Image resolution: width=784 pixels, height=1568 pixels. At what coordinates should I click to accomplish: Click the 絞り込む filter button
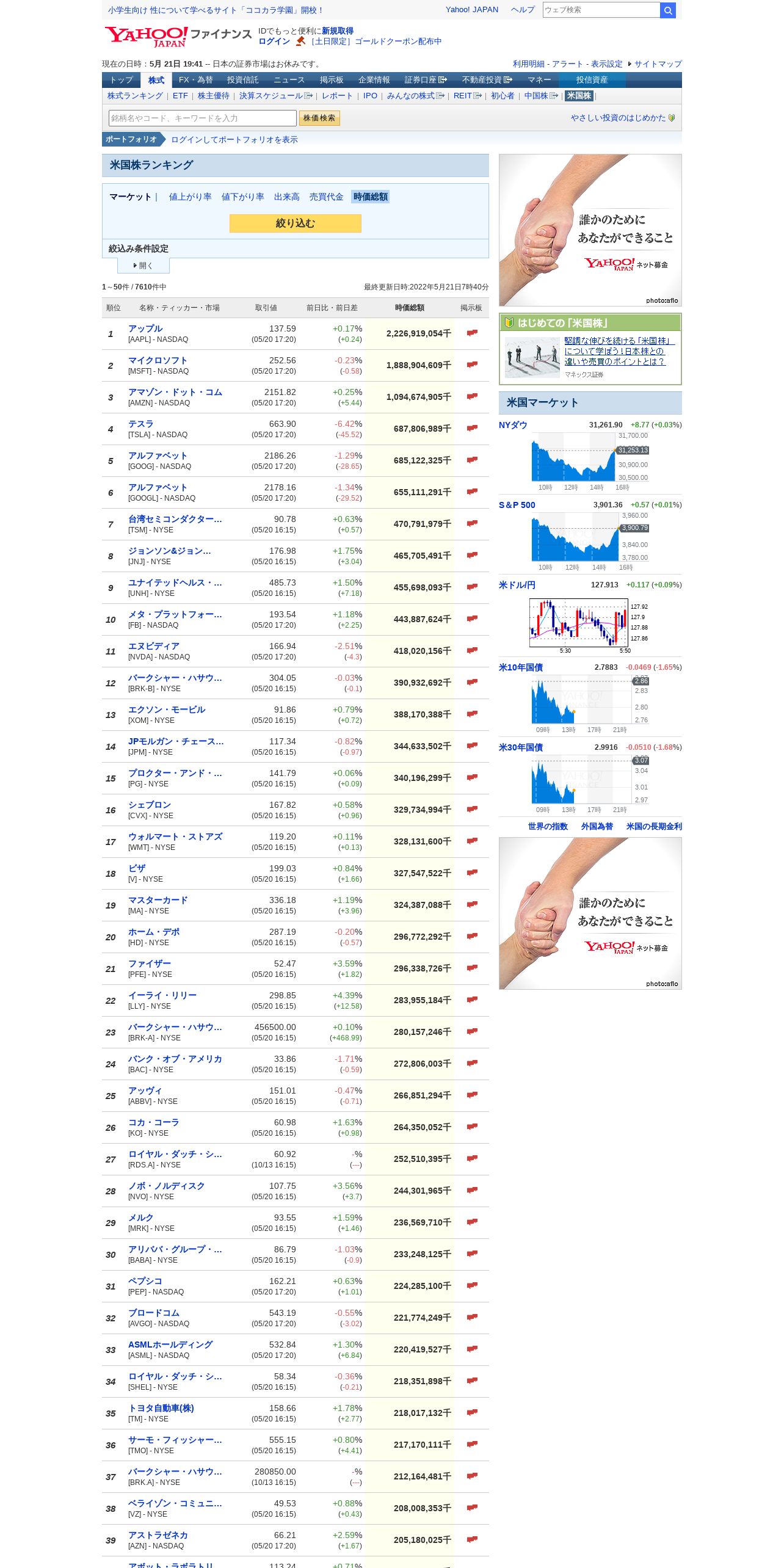point(296,223)
